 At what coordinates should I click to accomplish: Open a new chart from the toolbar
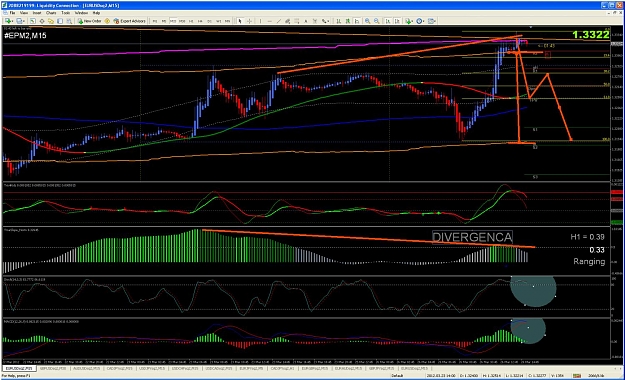tap(8, 21)
